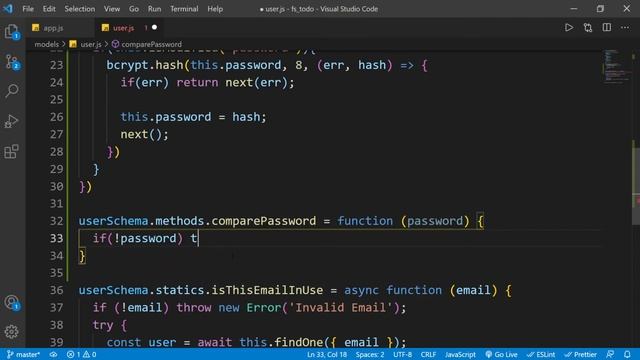
Task: Click 'this.password = hash' on line 26
Action: 190,117
